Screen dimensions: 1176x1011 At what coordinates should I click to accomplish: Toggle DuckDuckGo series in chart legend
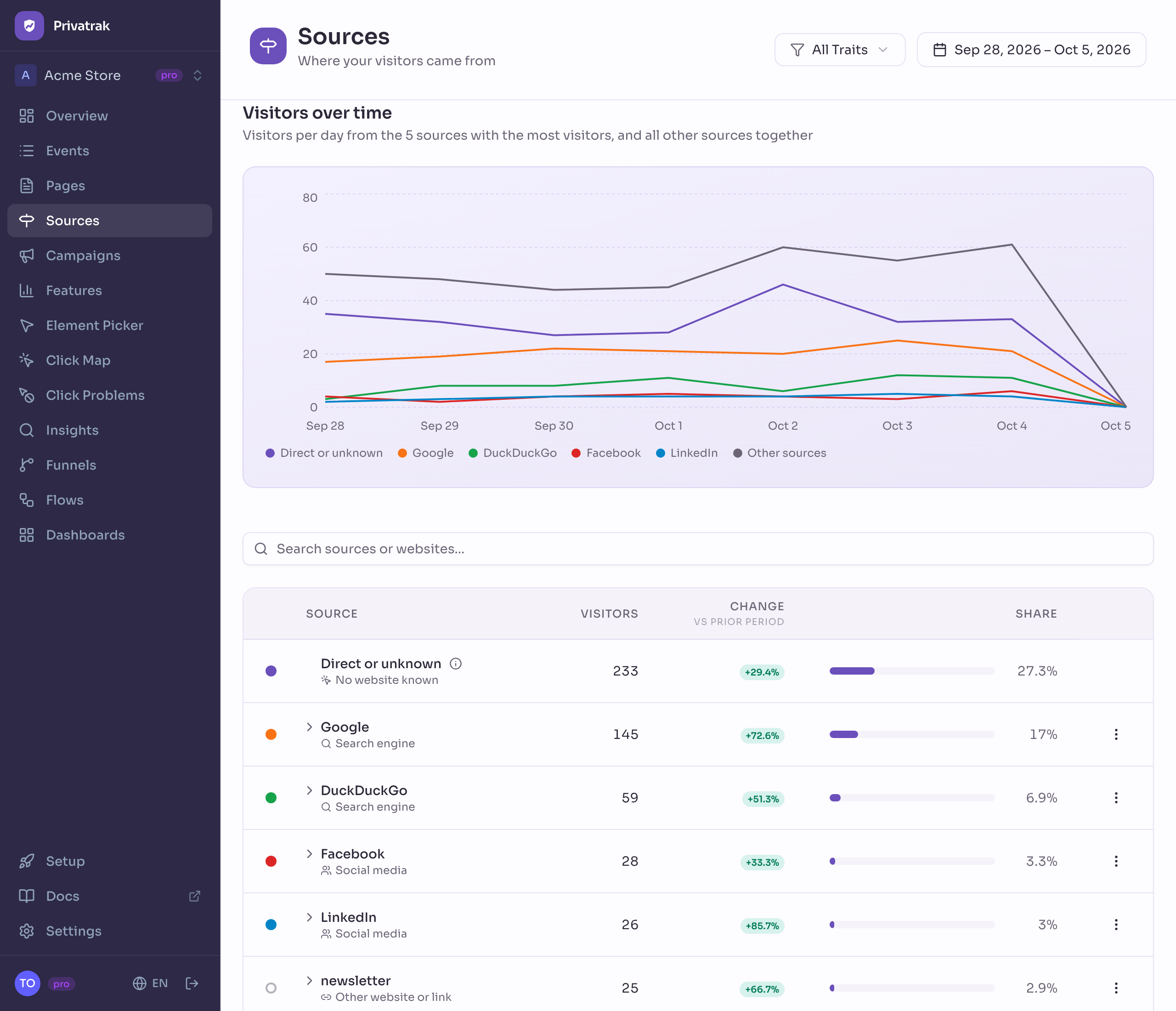coord(513,453)
